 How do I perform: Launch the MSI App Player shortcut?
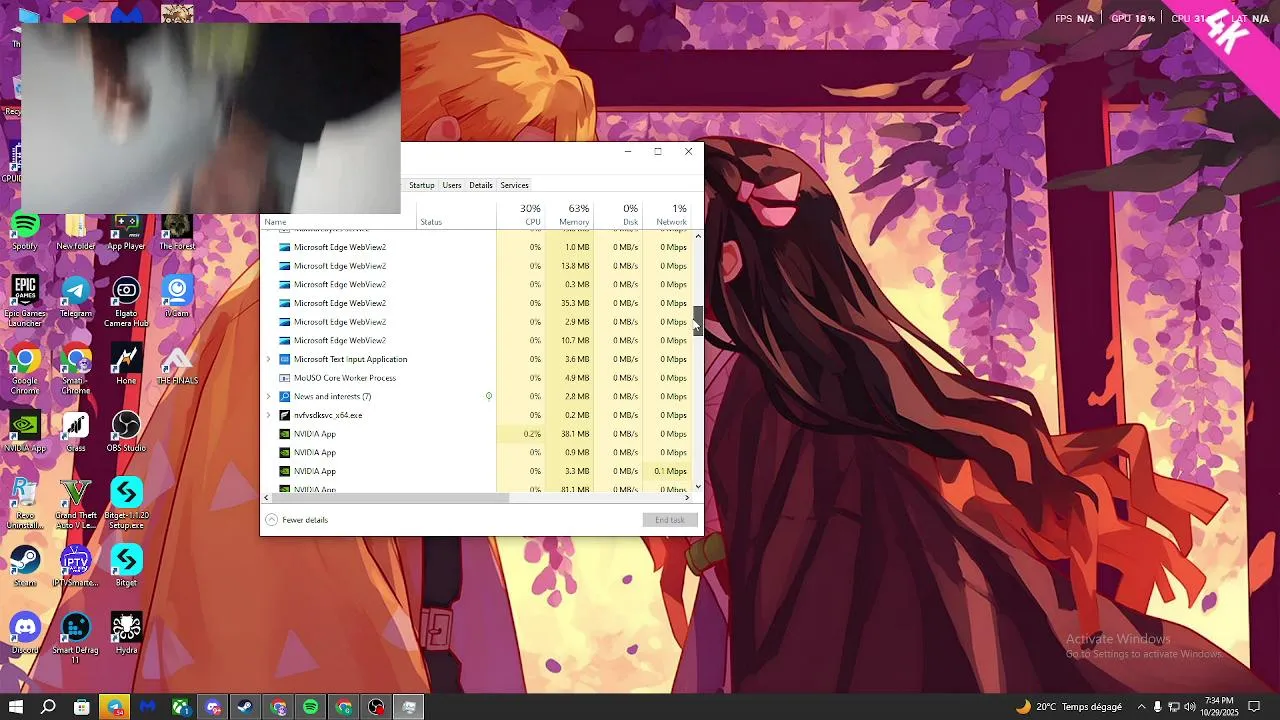tap(126, 232)
